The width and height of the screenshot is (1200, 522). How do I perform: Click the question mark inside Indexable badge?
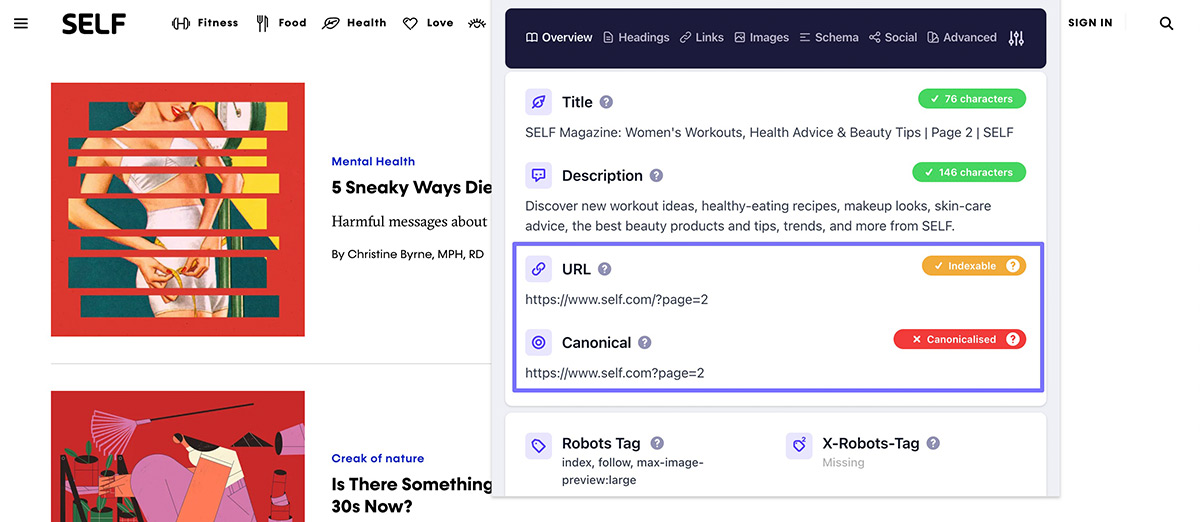point(1013,266)
